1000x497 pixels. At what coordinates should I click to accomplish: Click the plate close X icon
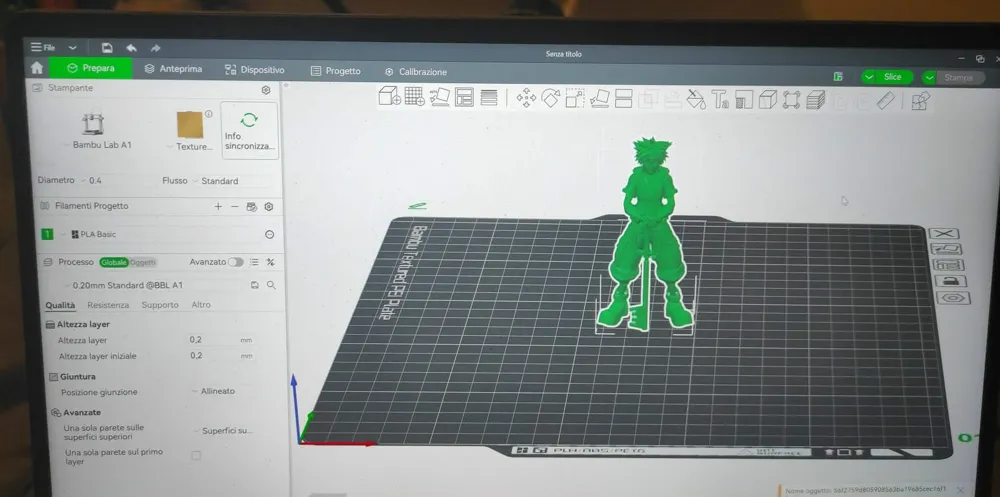point(944,233)
